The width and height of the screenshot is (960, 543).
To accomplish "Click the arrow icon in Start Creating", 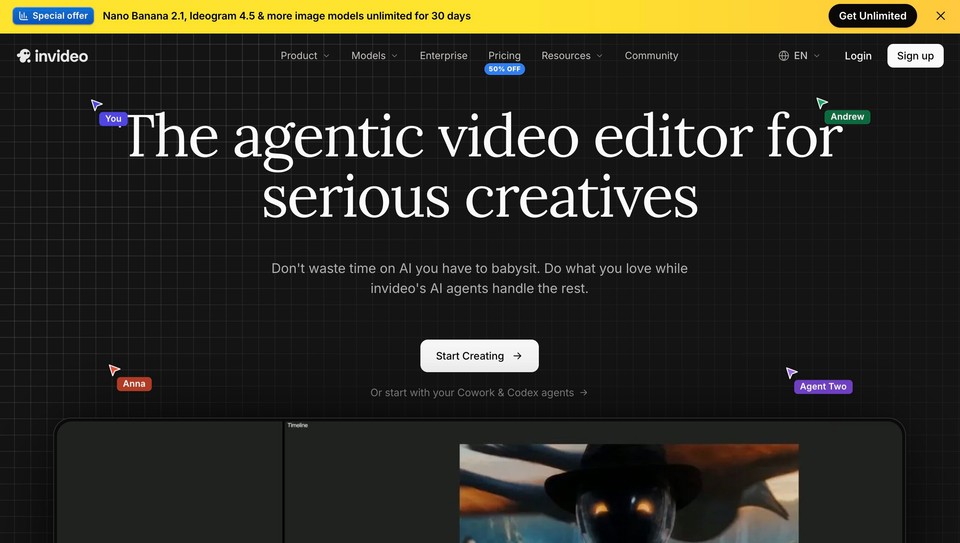I will (x=517, y=356).
